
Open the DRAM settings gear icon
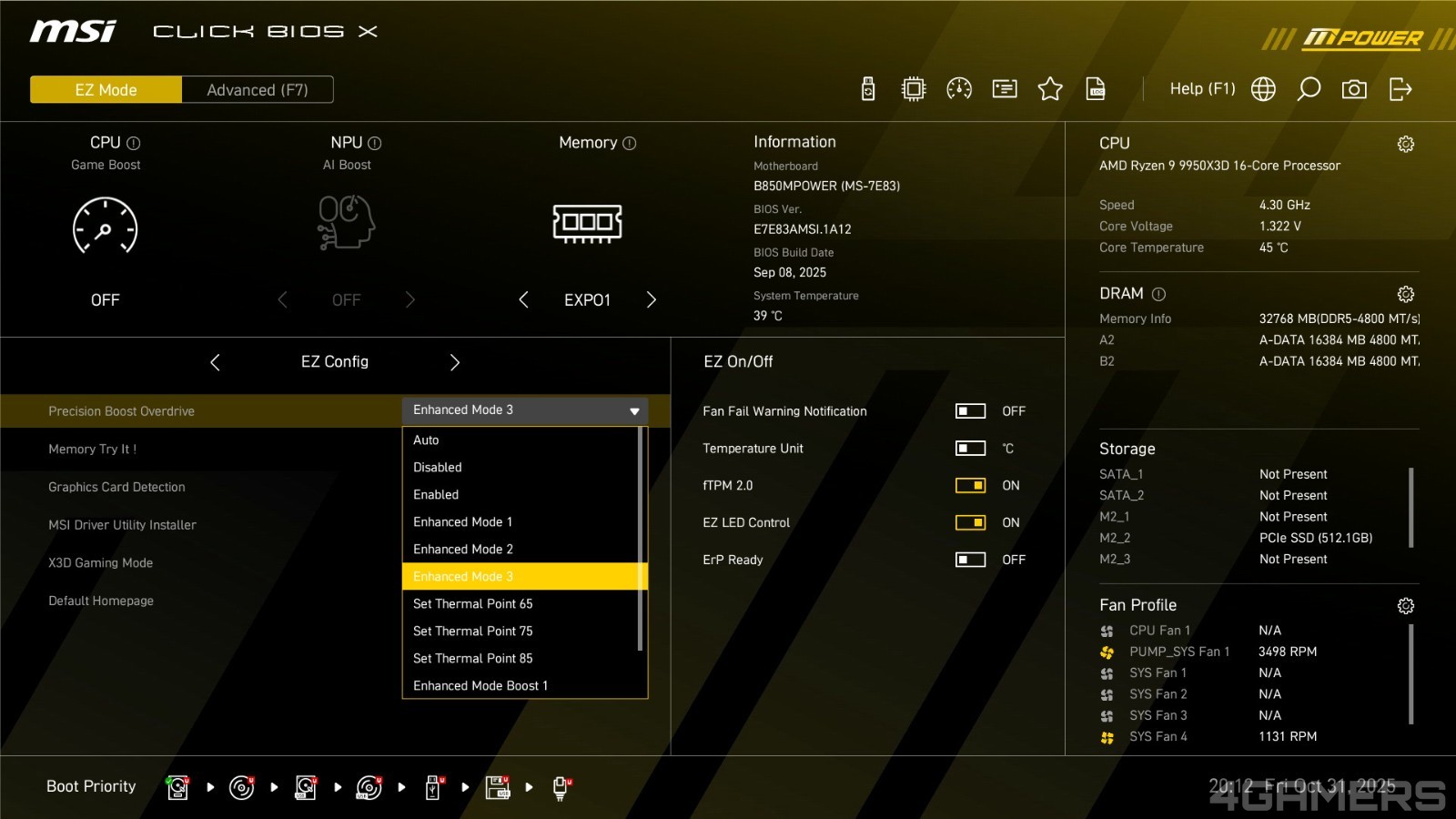(x=1405, y=294)
